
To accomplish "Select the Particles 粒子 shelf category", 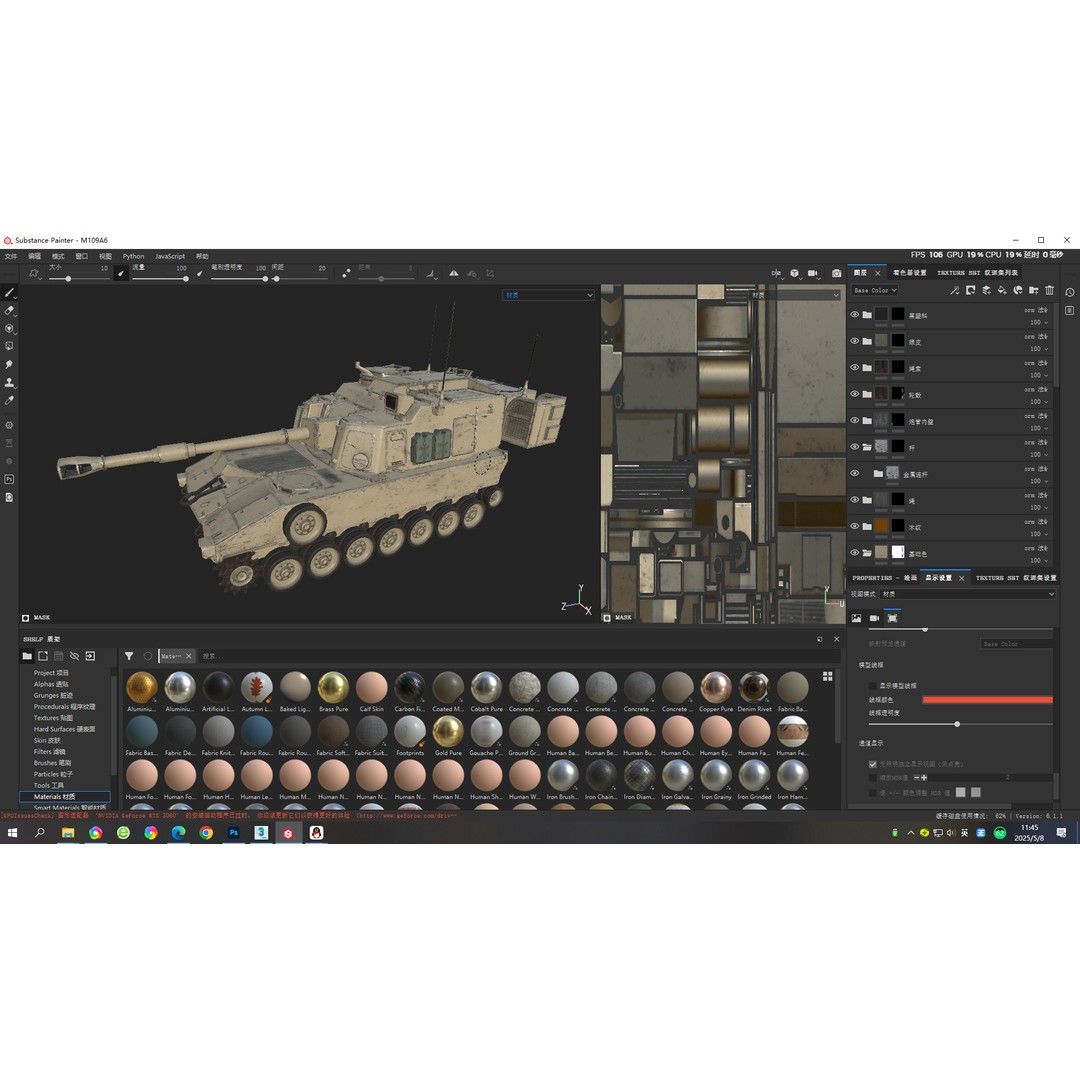I will click(53, 774).
